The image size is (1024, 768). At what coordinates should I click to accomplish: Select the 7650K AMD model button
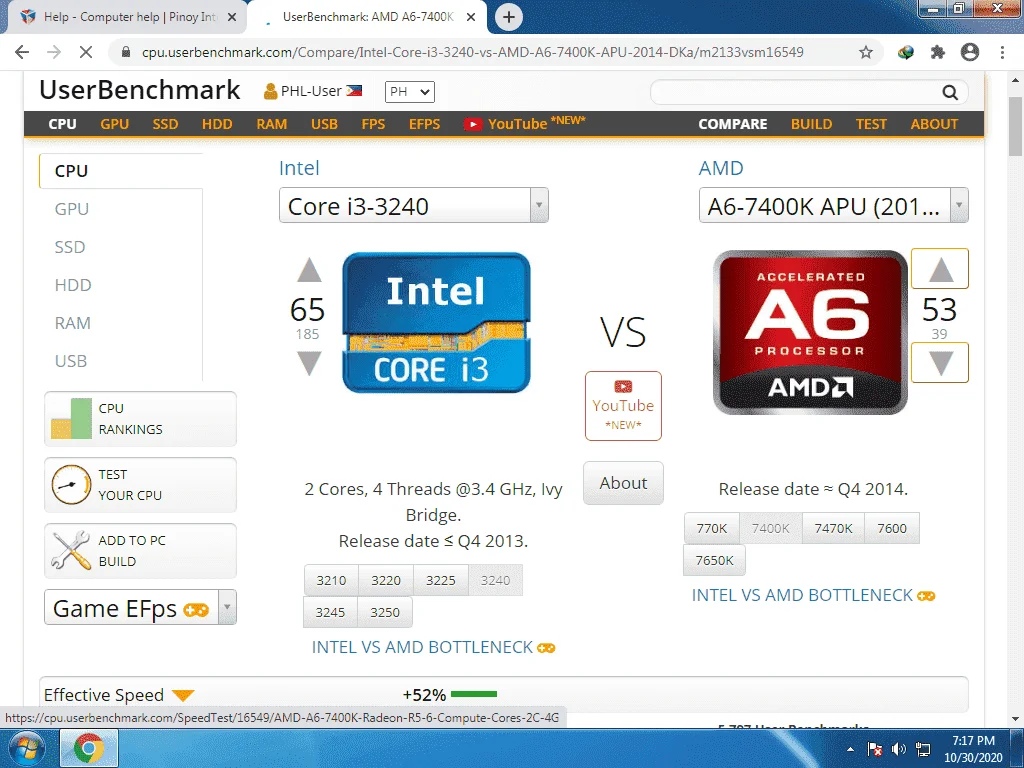[714, 560]
